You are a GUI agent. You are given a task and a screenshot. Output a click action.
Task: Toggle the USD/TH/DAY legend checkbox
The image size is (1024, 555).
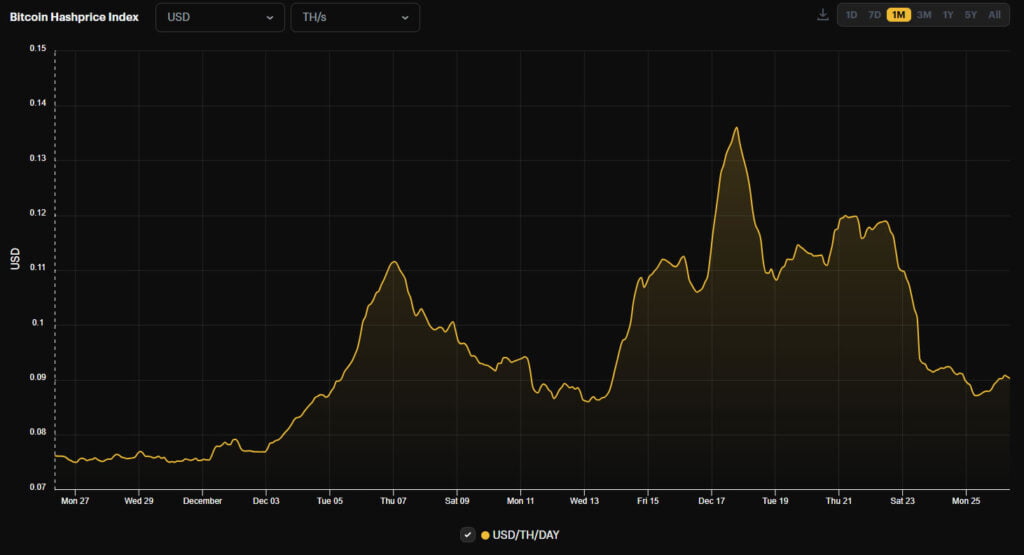467,535
